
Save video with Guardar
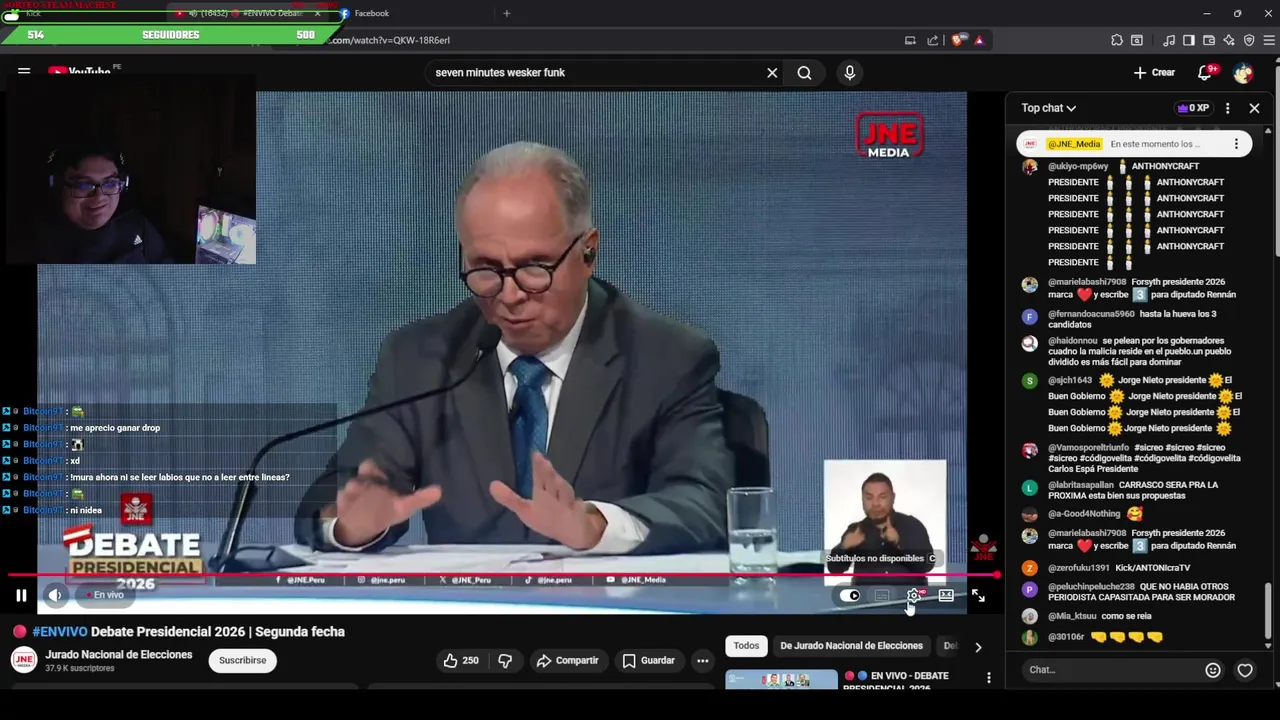coord(649,660)
